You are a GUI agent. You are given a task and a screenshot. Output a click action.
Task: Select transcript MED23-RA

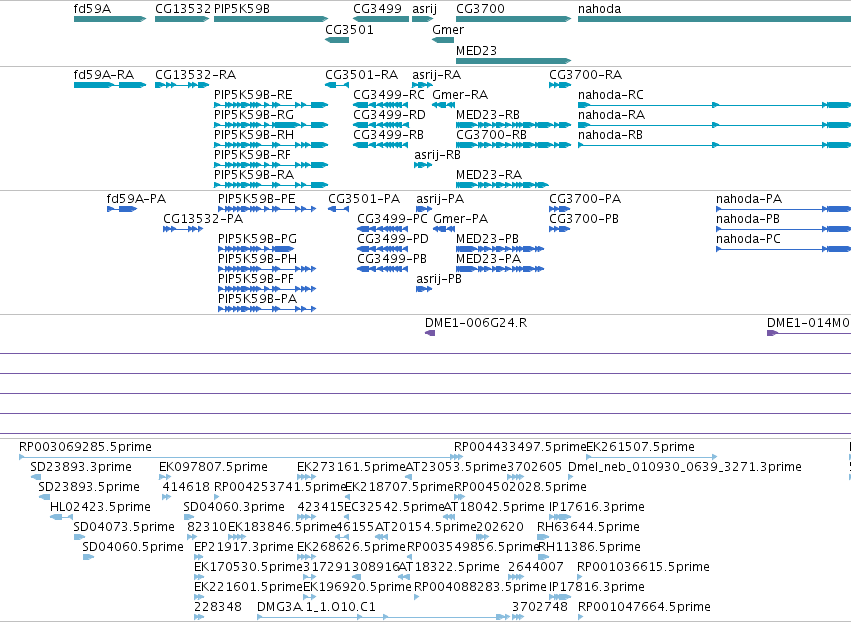pos(489,175)
